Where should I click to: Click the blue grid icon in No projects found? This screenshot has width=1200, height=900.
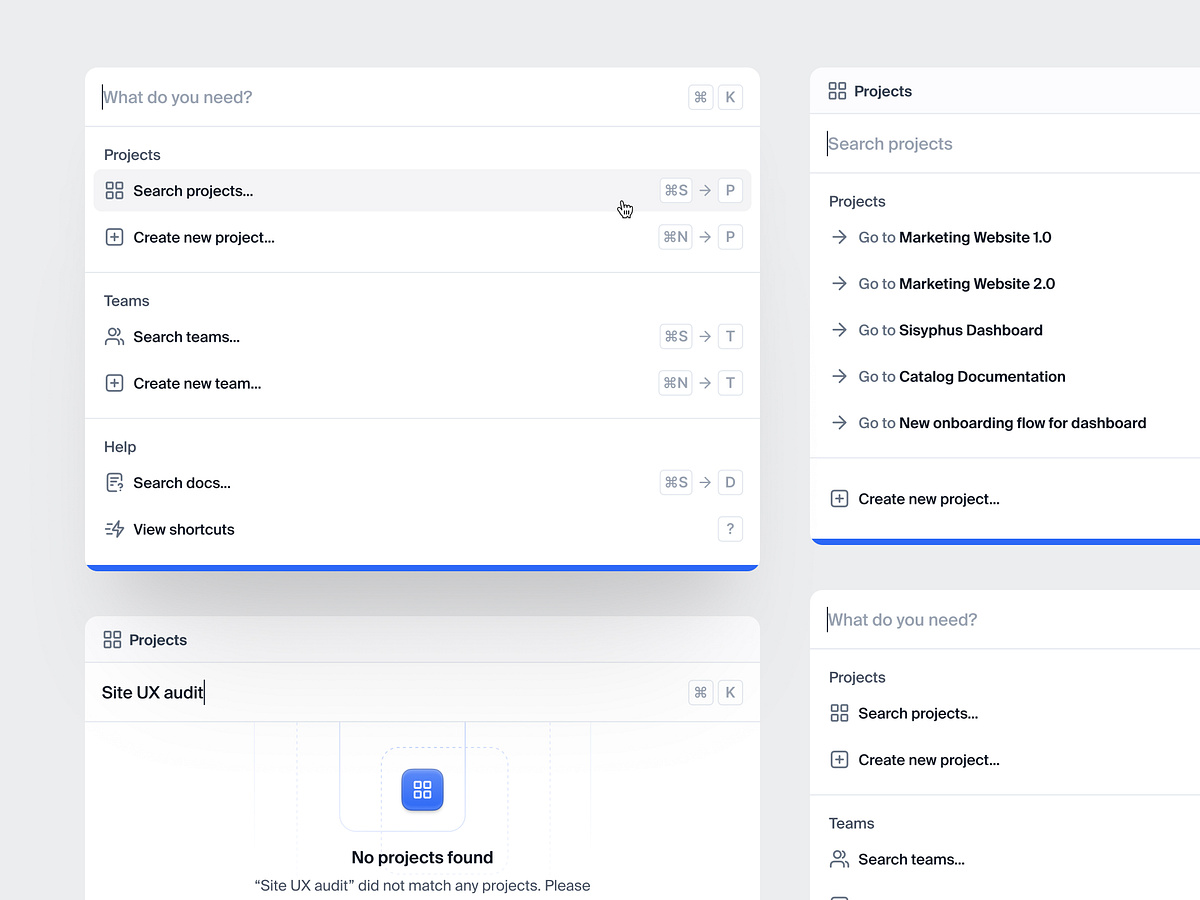coord(422,790)
